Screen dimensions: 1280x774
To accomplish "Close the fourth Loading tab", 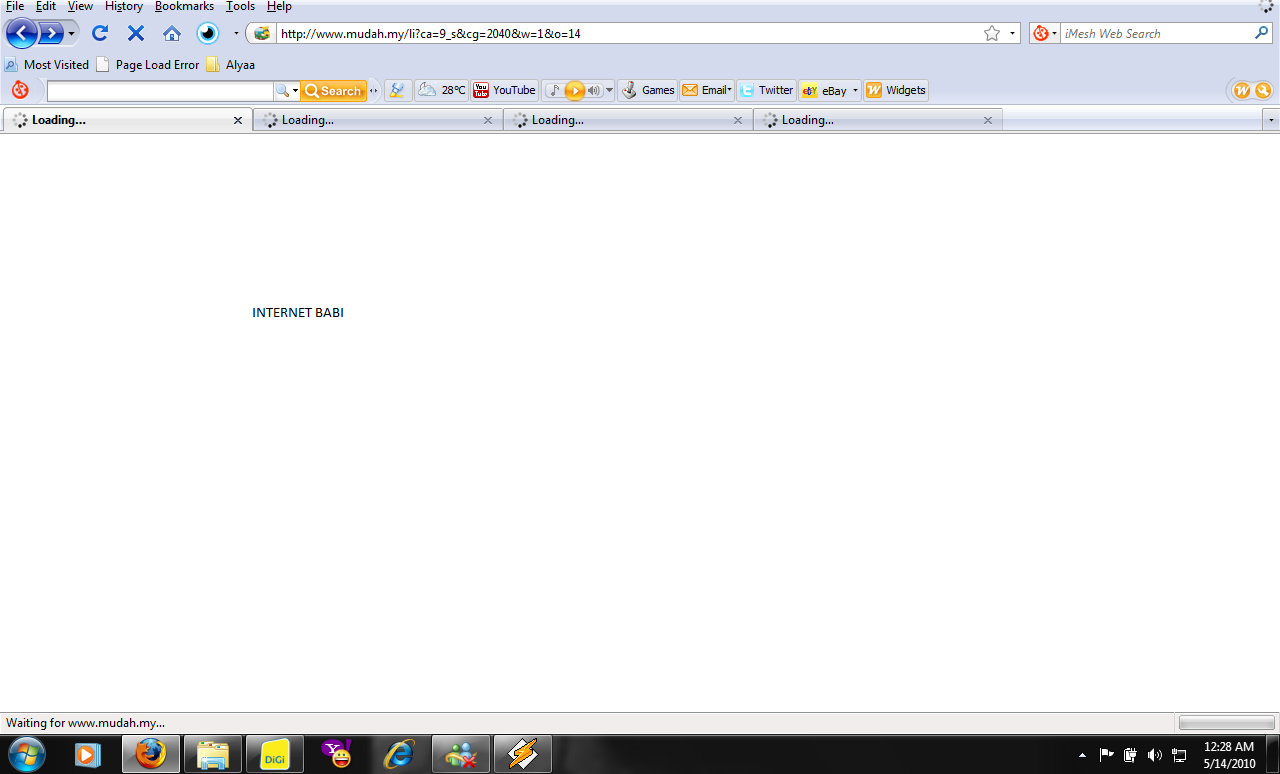I will pyautogui.click(x=988, y=120).
